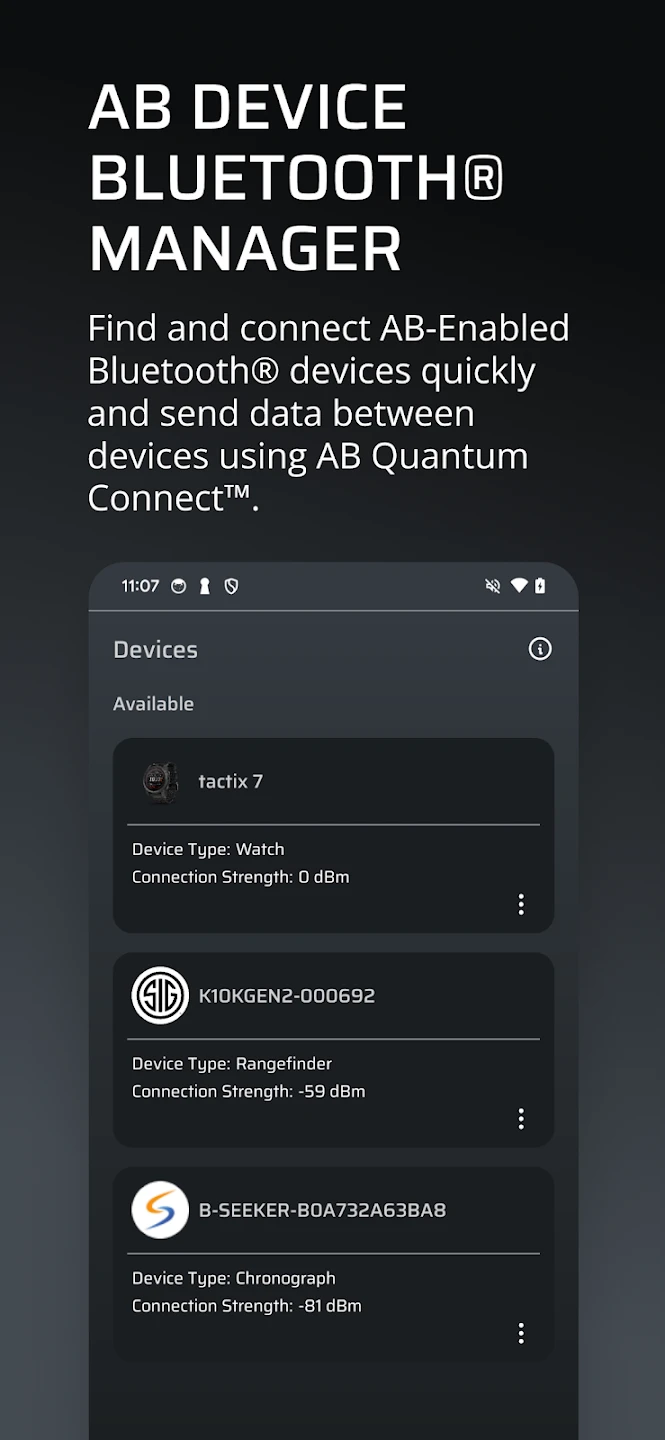The image size is (665, 1440).
Task: Select the tactix 7 device name
Action: pyautogui.click(x=230, y=781)
